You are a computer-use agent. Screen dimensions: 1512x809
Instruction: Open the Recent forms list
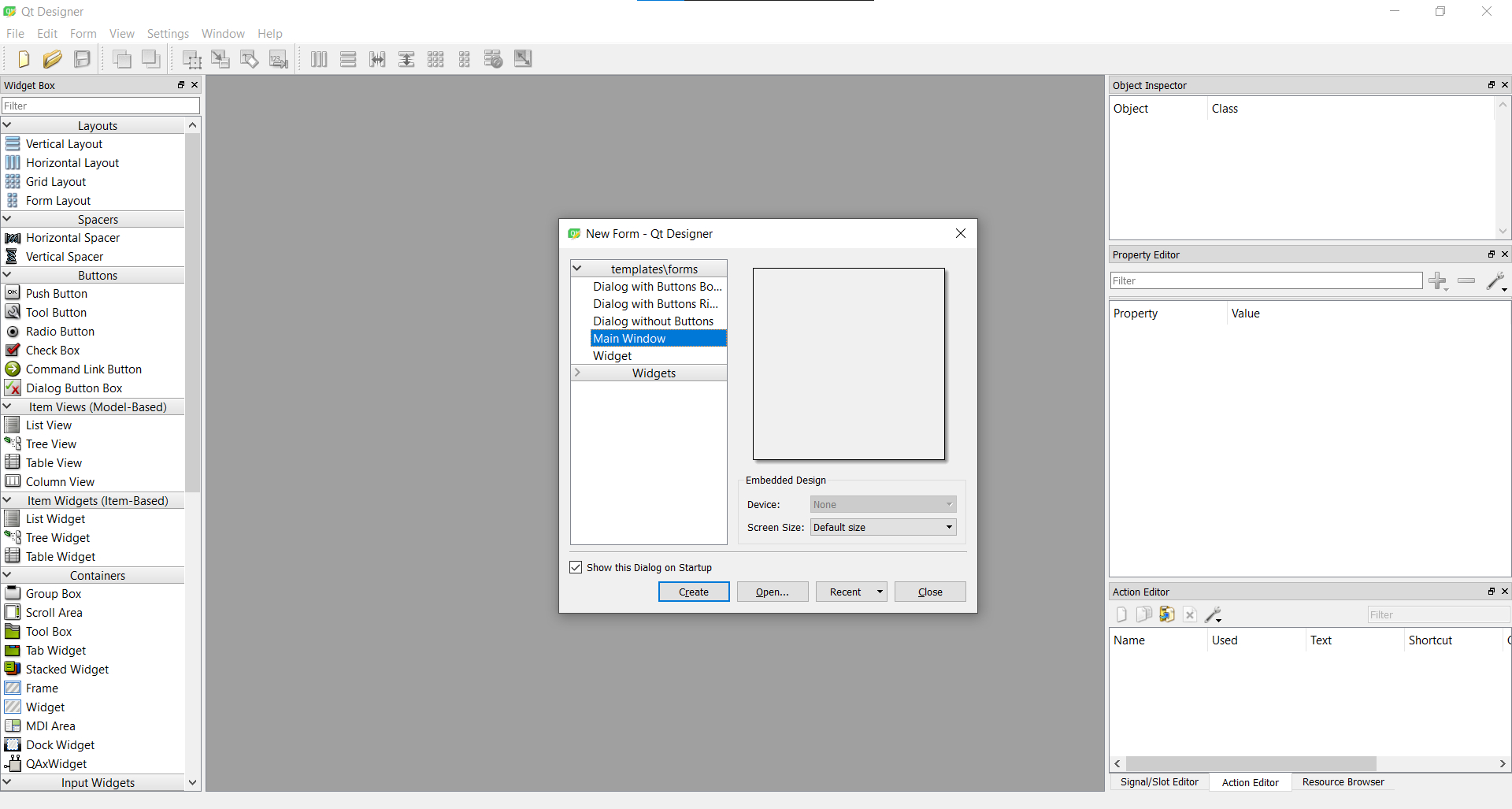pos(850,591)
